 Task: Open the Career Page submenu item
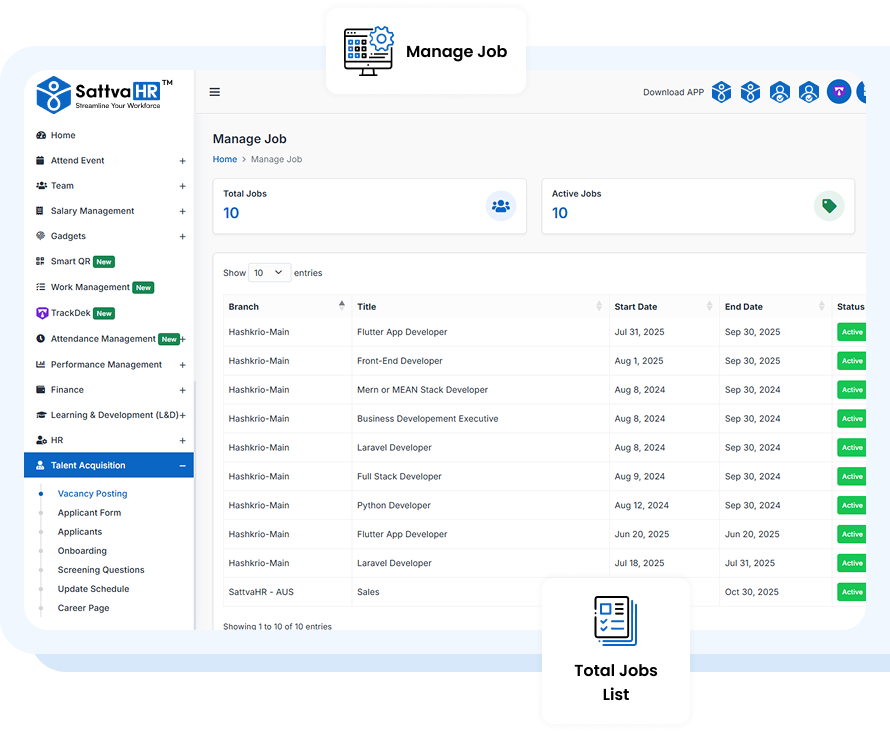click(x=83, y=608)
